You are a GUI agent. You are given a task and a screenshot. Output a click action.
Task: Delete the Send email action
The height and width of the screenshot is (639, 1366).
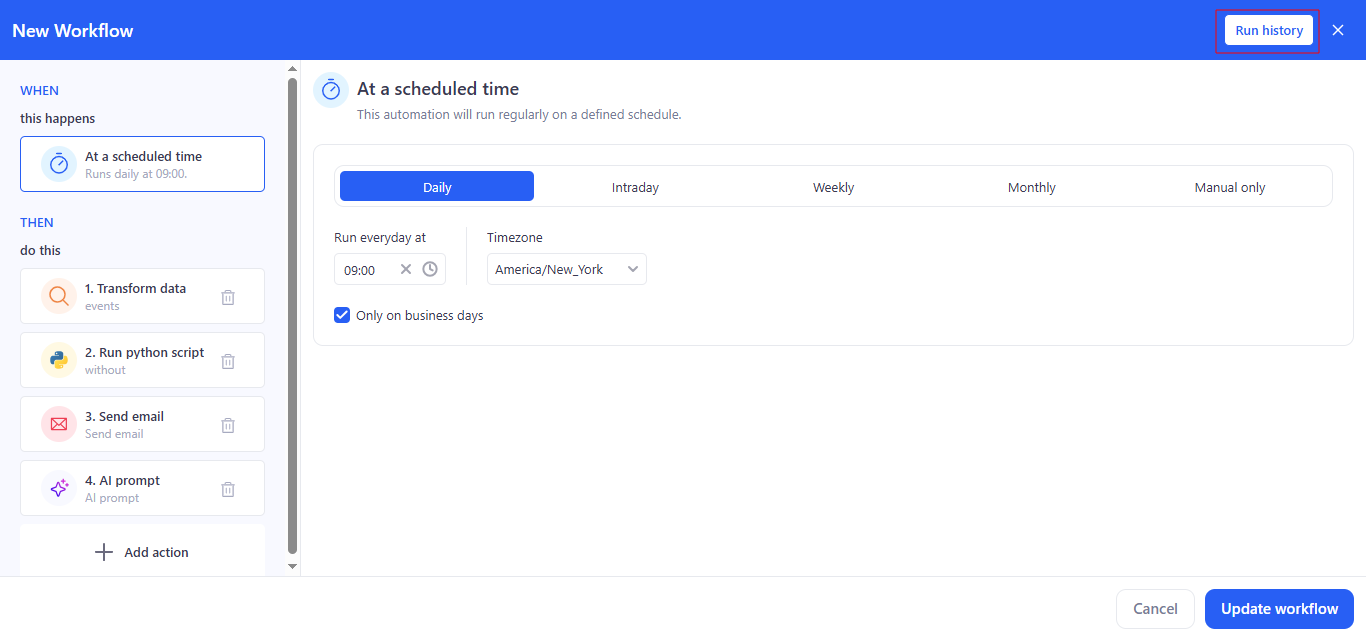[x=227, y=424]
